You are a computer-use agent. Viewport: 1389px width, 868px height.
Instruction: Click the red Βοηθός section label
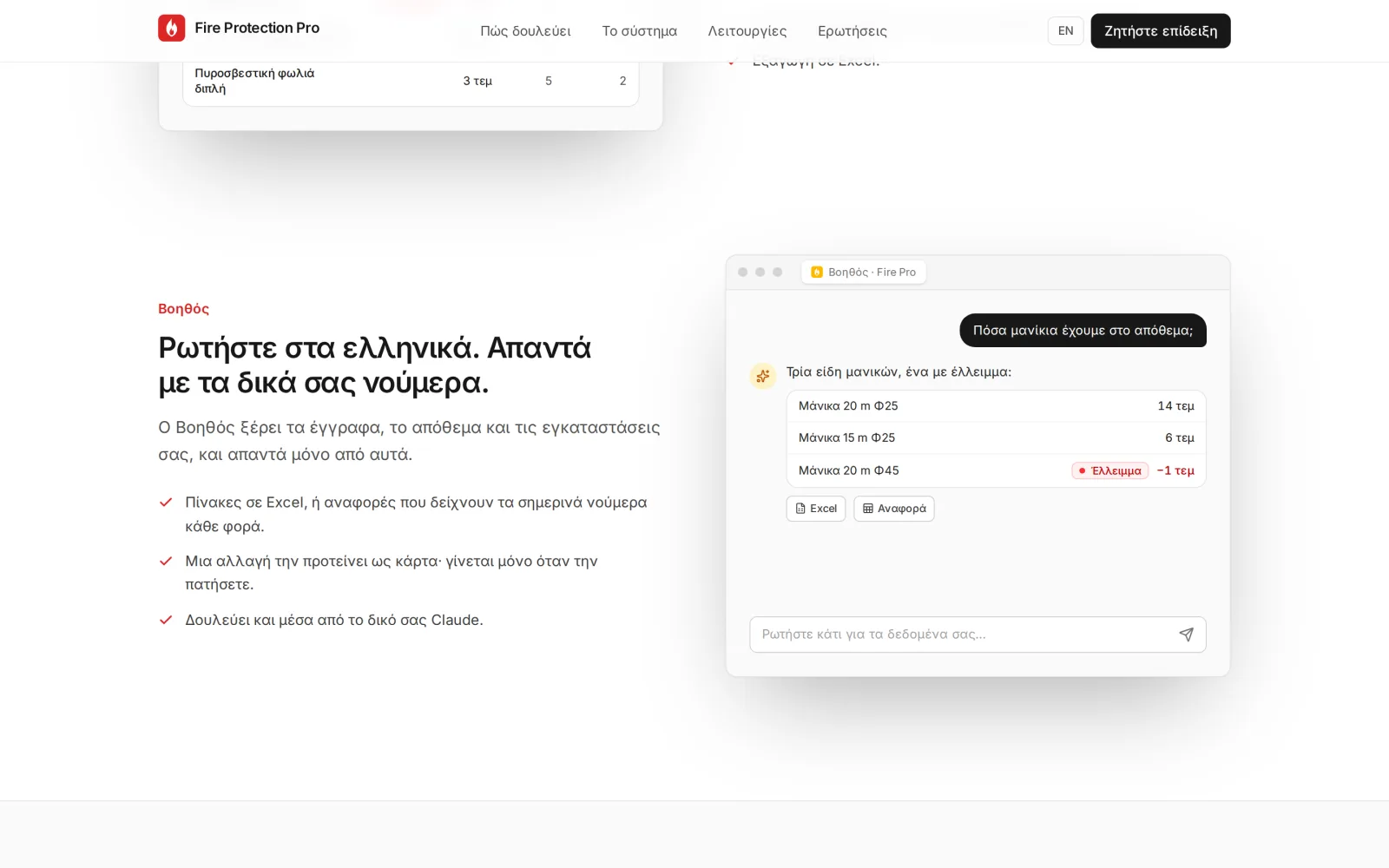click(183, 309)
